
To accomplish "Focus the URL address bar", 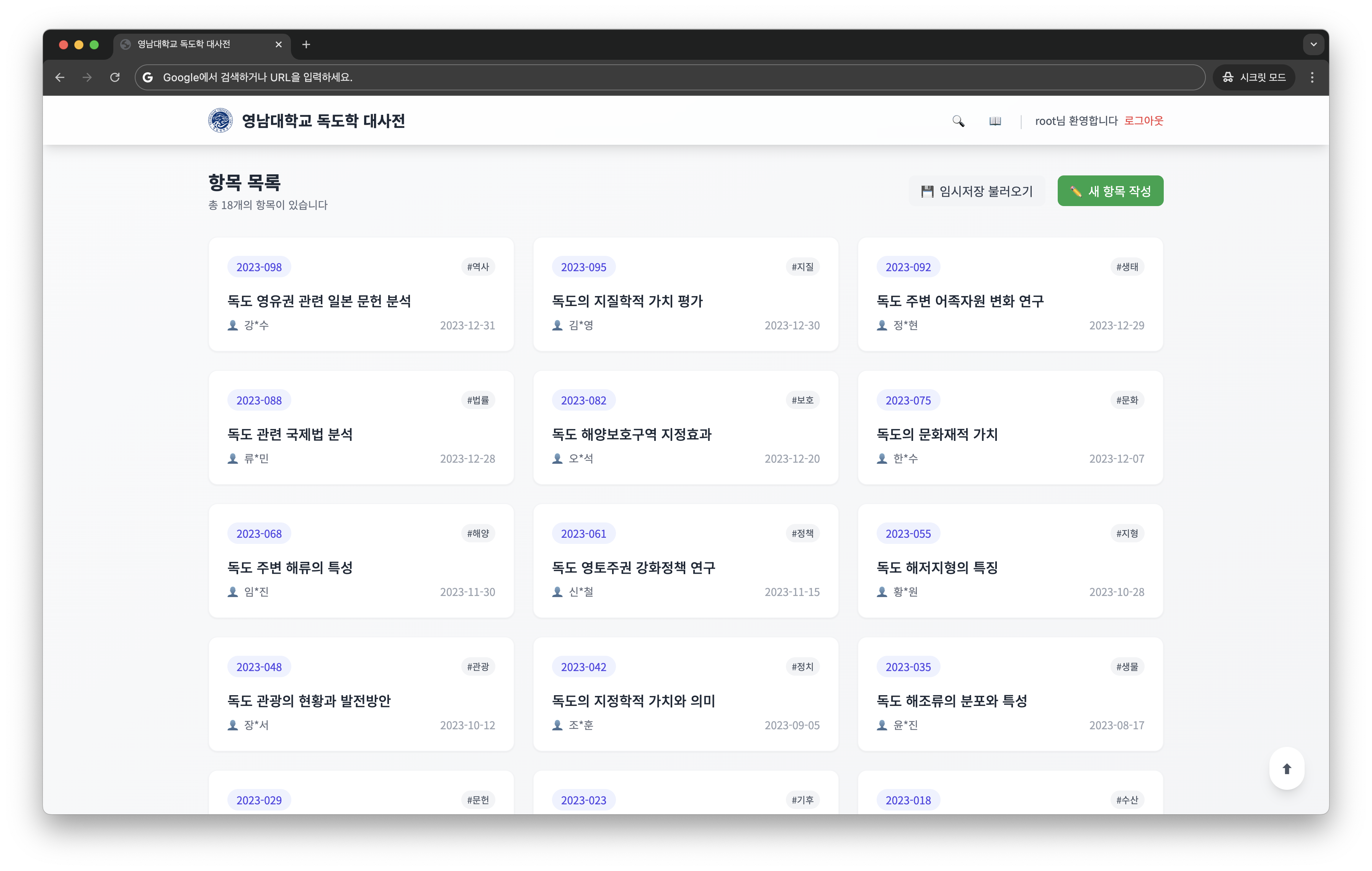I will [x=670, y=77].
